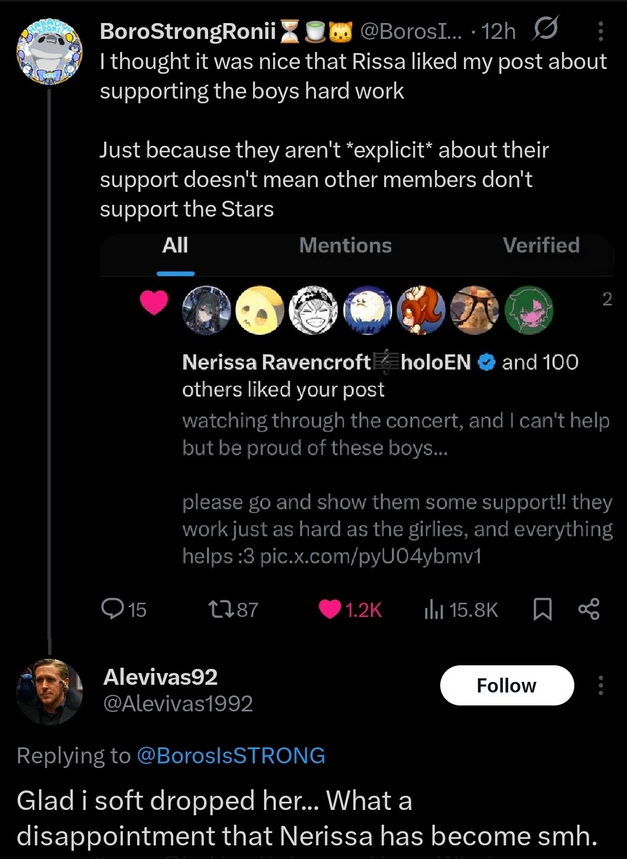
Task: Open Alevivas92 profile picture
Action: pos(49,691)
